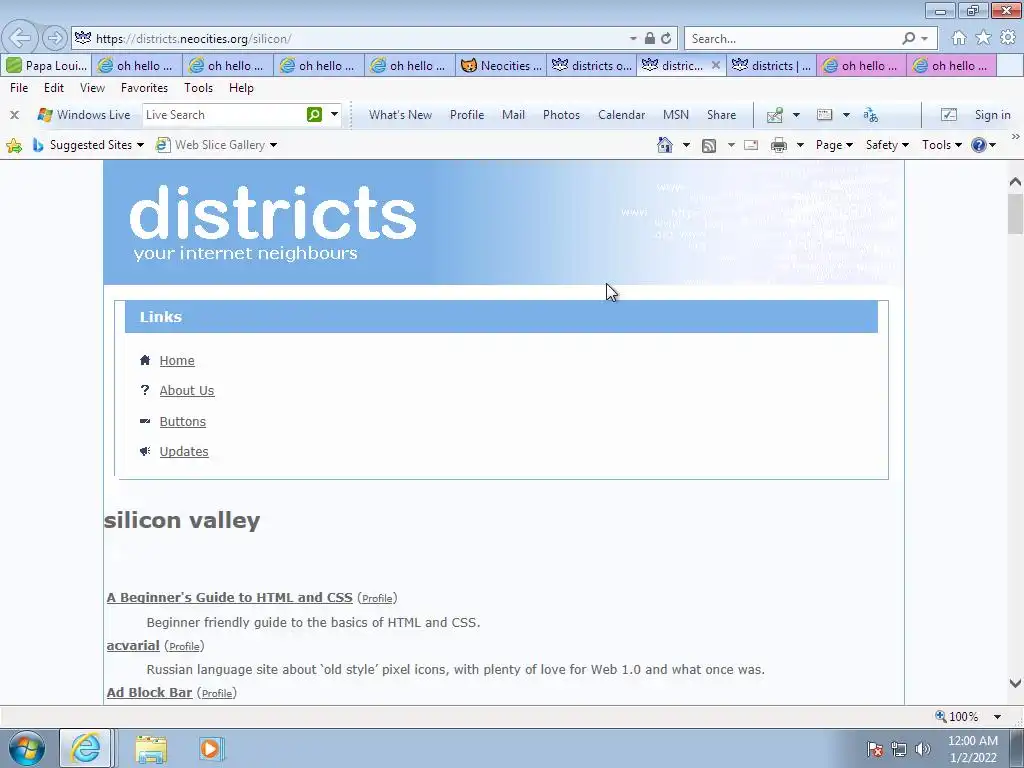Open the zoom level dropdown next to 100%
The width and height of the screenshot is (1024, 768).
[997, 716]
